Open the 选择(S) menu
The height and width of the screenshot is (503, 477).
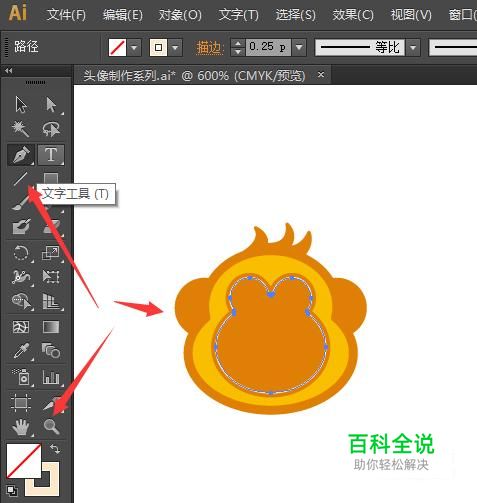[295, 15]
